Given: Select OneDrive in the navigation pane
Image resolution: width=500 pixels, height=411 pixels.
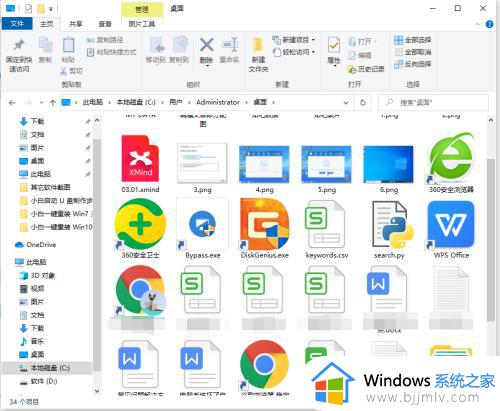Looking at the screenshot, I should pos(36,245).
